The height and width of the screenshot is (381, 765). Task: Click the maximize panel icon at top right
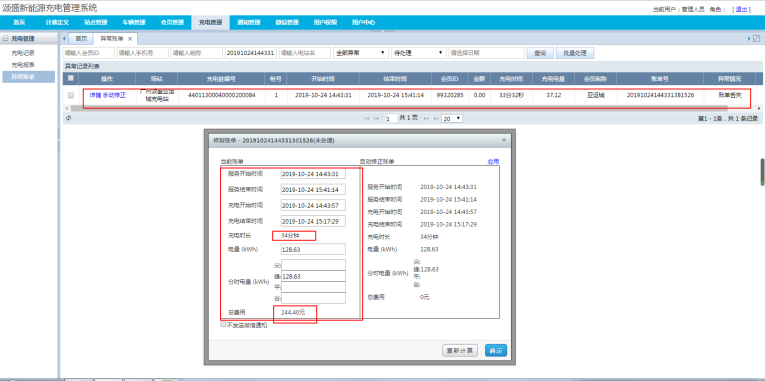point(757,39)
